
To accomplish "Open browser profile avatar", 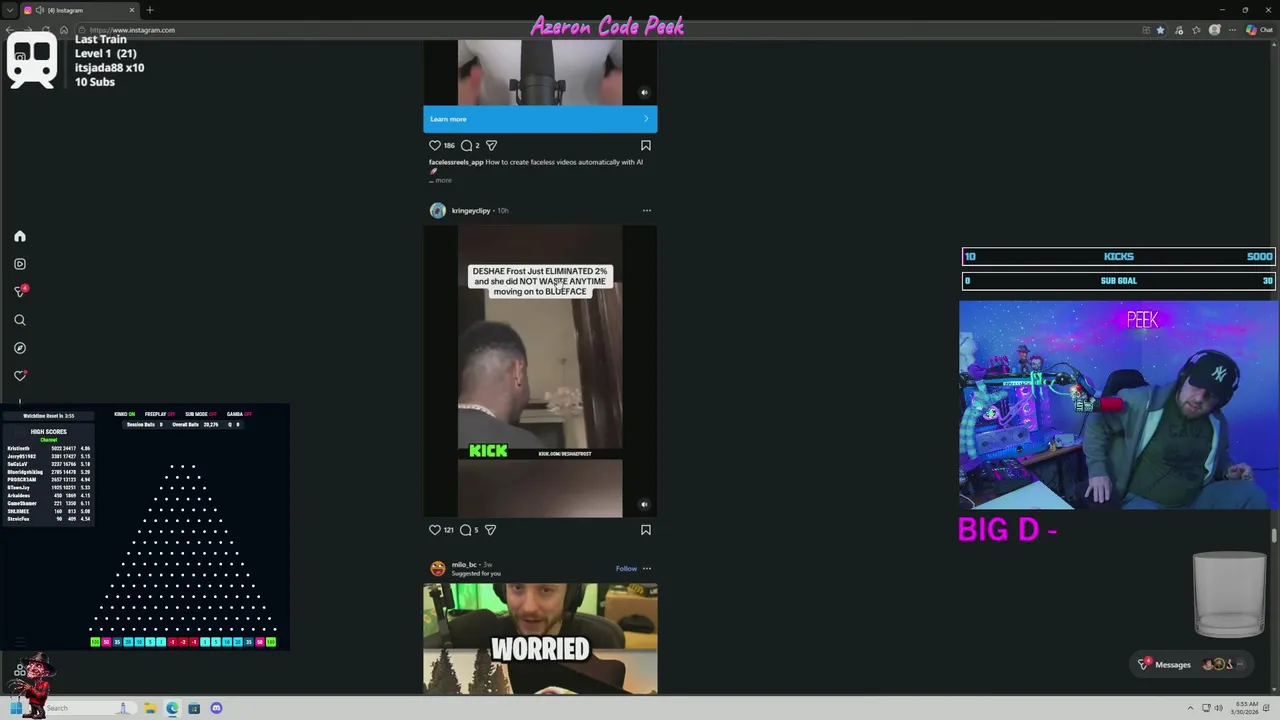I will tap(1215, 30).
